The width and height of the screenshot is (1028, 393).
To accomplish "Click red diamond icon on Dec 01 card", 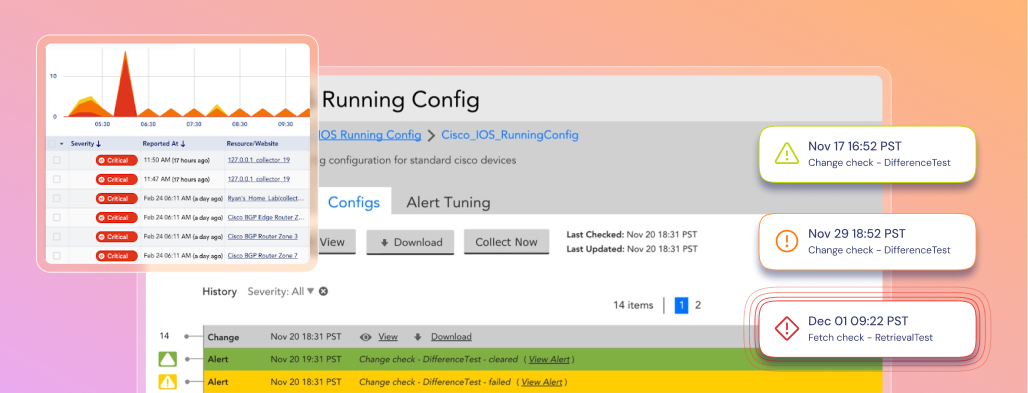I will [786, 329].
